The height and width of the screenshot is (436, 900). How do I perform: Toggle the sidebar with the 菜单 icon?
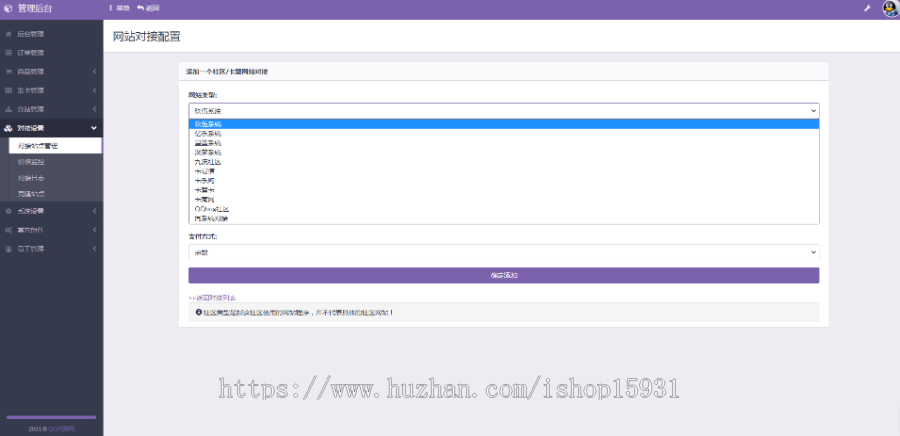pyautogui.click(x=111, y=9)
